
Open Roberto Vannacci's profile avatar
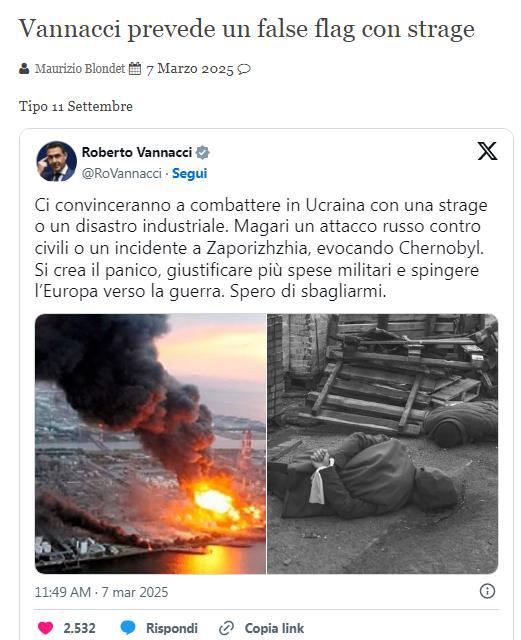click(x=56, y=161)
